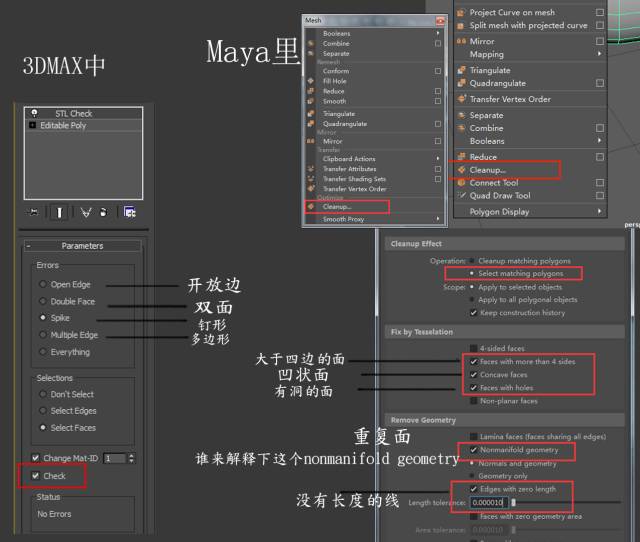Click the Reduce icon in Mesh window
This screenshot has height=542, width=640.
311,91
